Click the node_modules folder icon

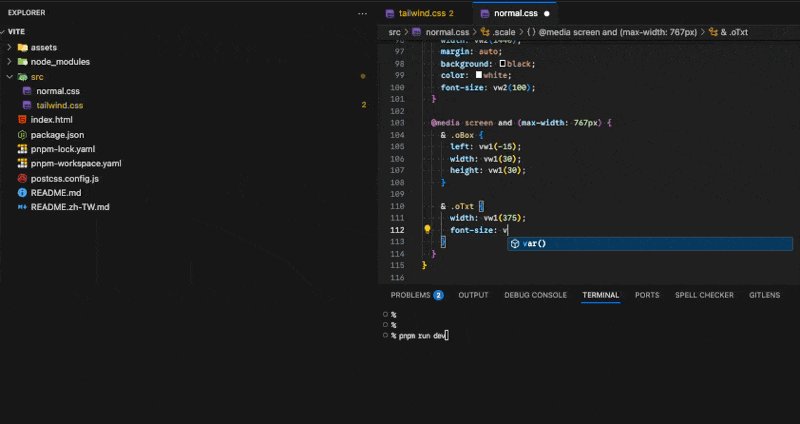coord(22,62)
